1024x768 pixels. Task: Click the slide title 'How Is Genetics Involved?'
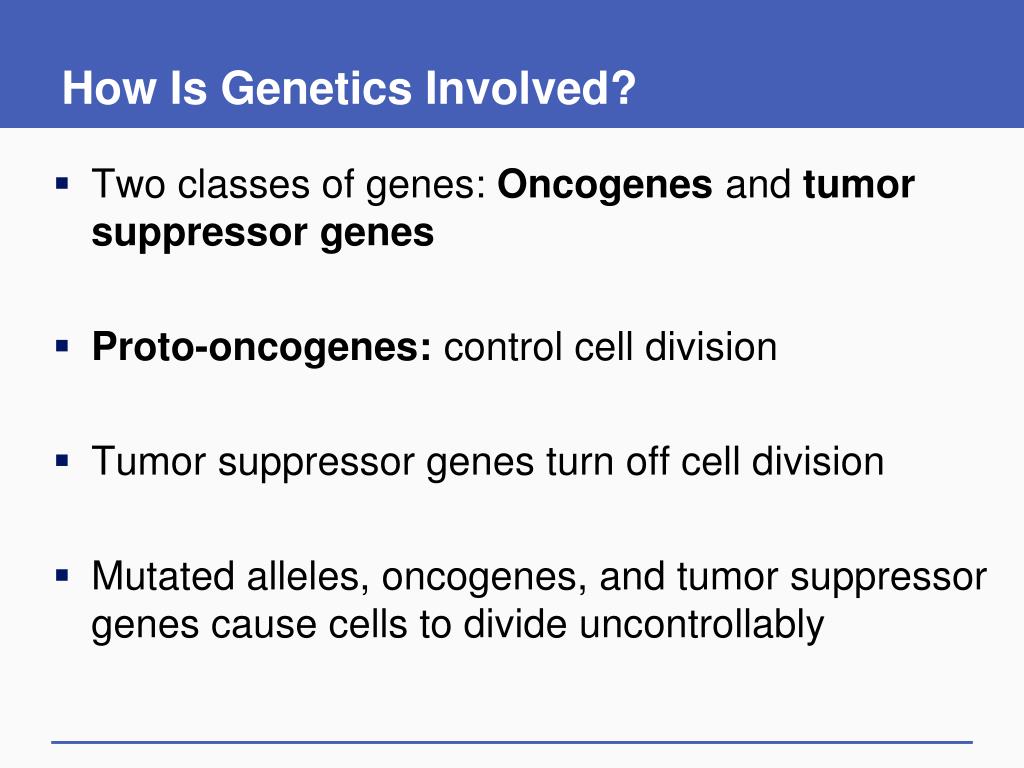[349, 88]
